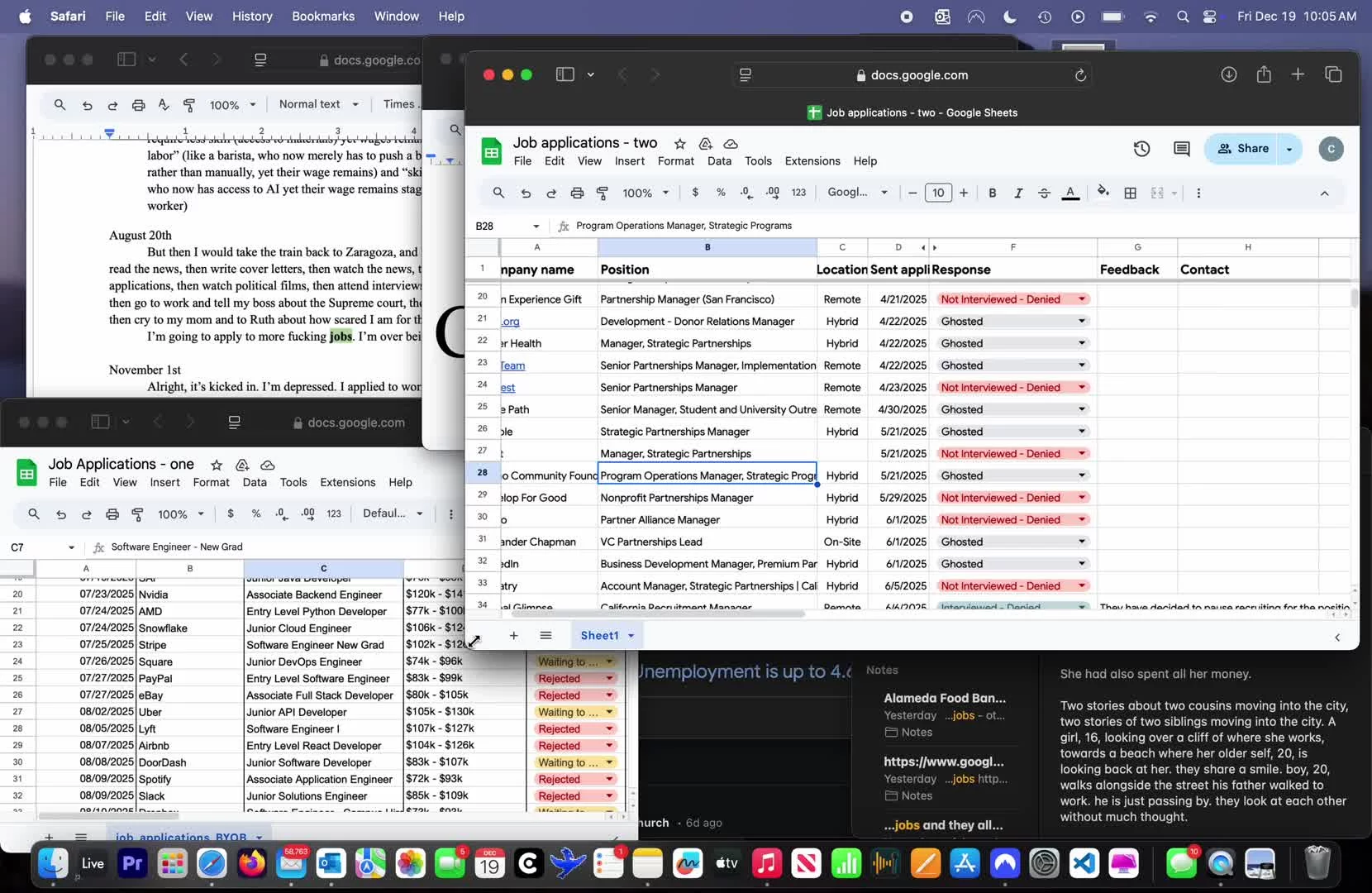Open the comments panel icon
Screen dimensions: 1372x893
[1181, 149]
